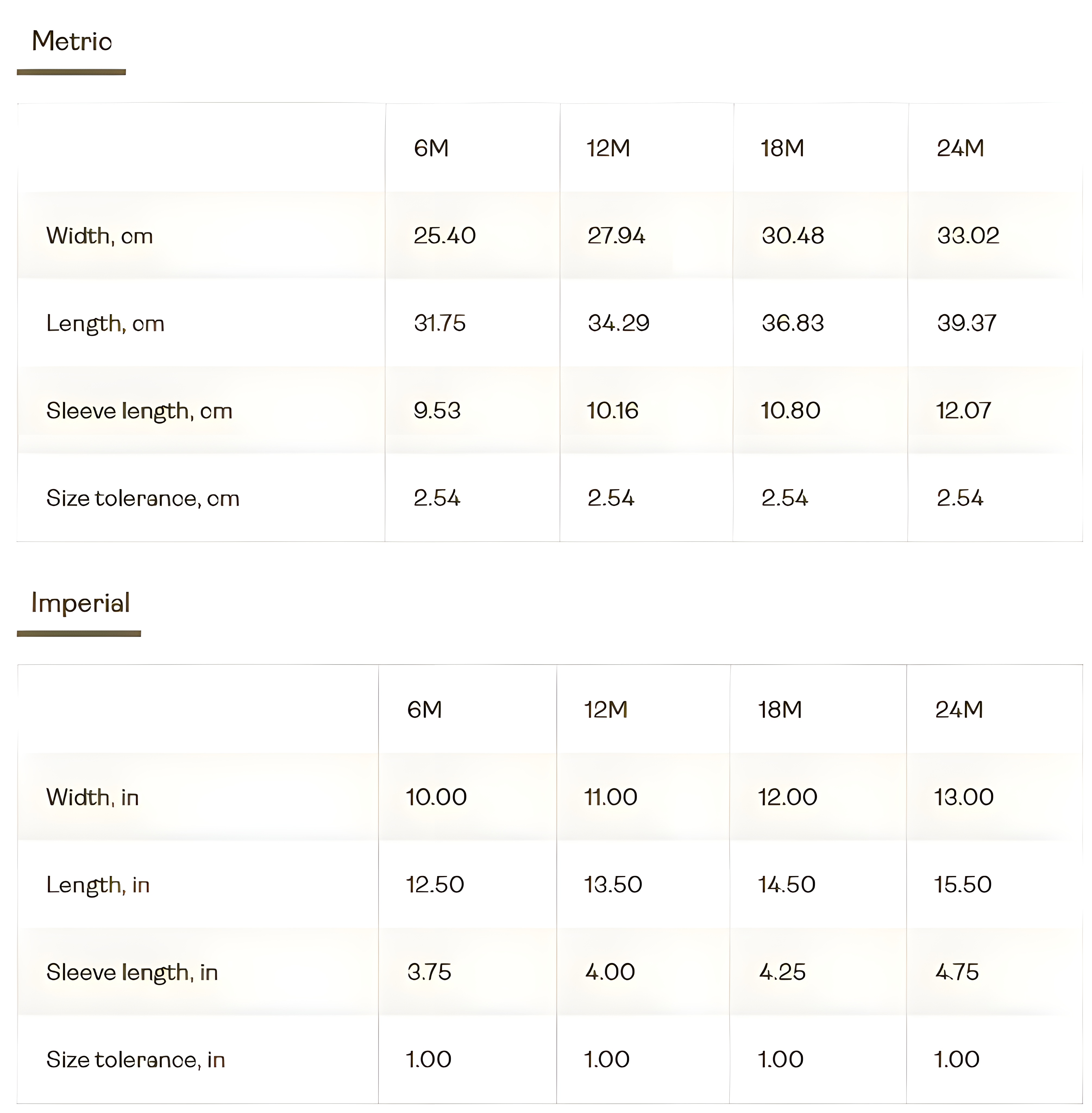Click the "Length, in" row label
Image resolution: width=1092 pixels, height=1113 pixels.
[x=98, y=885]
